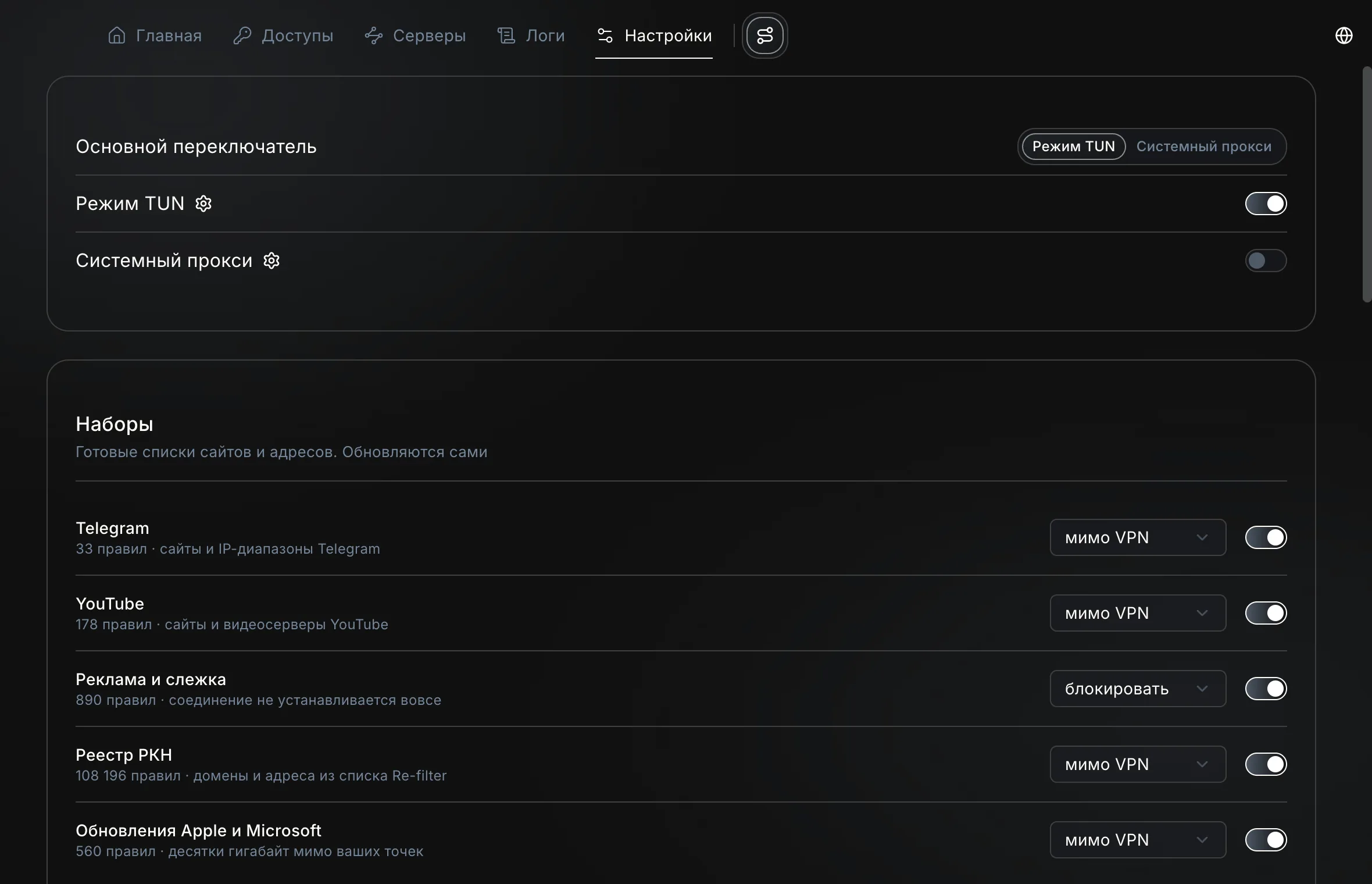Enable the Системный прокси toggle

point(1266,261)
